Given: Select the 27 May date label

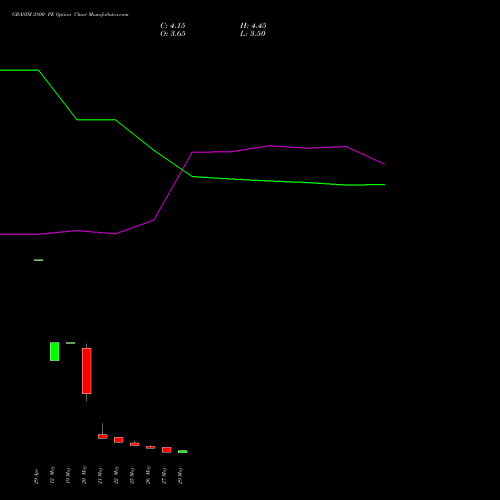Looking at the screenshot, I should click(x=164, y=476).
